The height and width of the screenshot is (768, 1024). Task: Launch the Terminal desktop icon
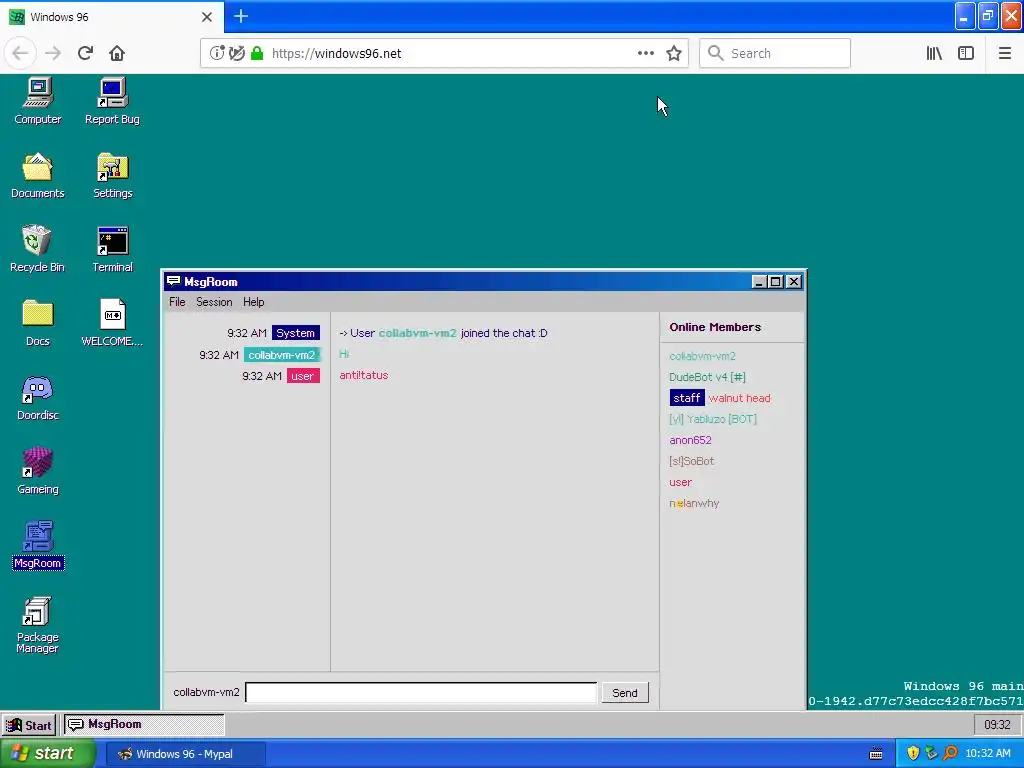[112, 249]
